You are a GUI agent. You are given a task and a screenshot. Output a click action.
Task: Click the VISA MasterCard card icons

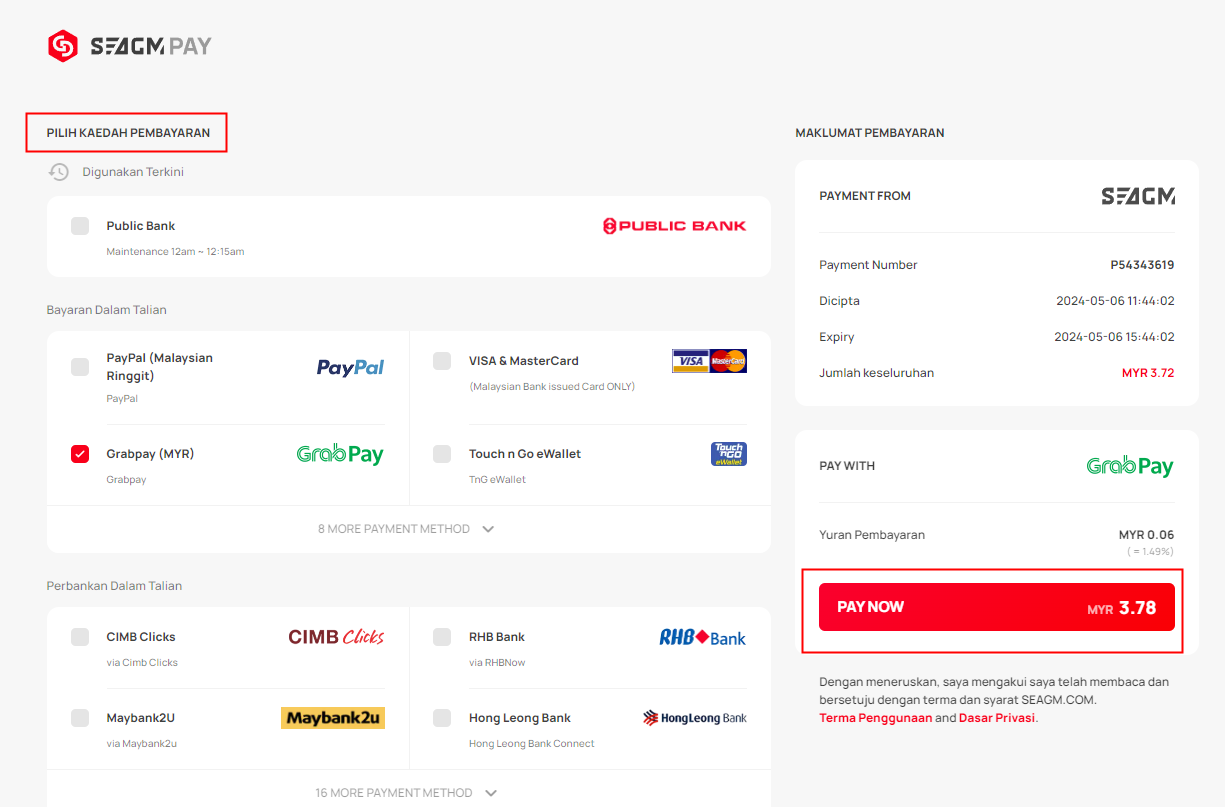click(x=709, y=361)
